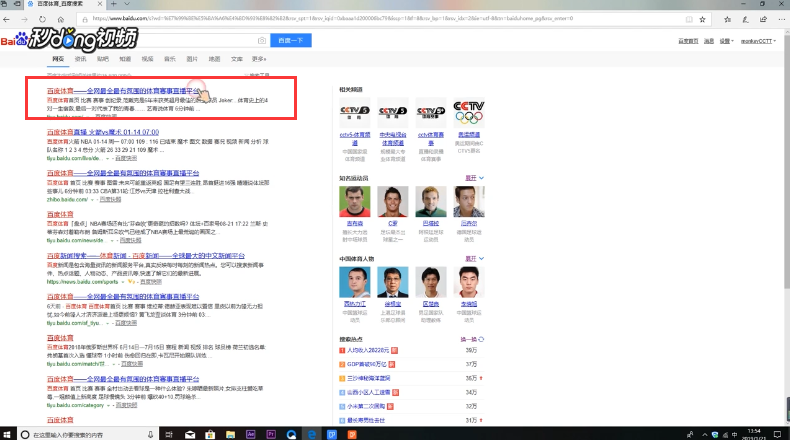Screen dimensions: 790x440
Task: Open the Windows Start menu
Action: (7, 434)
